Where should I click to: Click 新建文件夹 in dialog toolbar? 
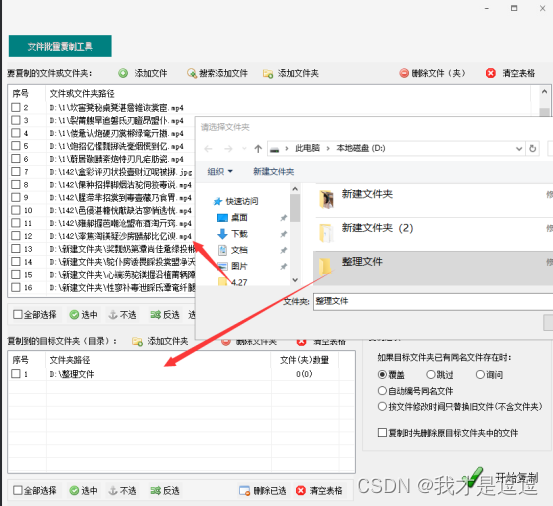tap(273, 172)
